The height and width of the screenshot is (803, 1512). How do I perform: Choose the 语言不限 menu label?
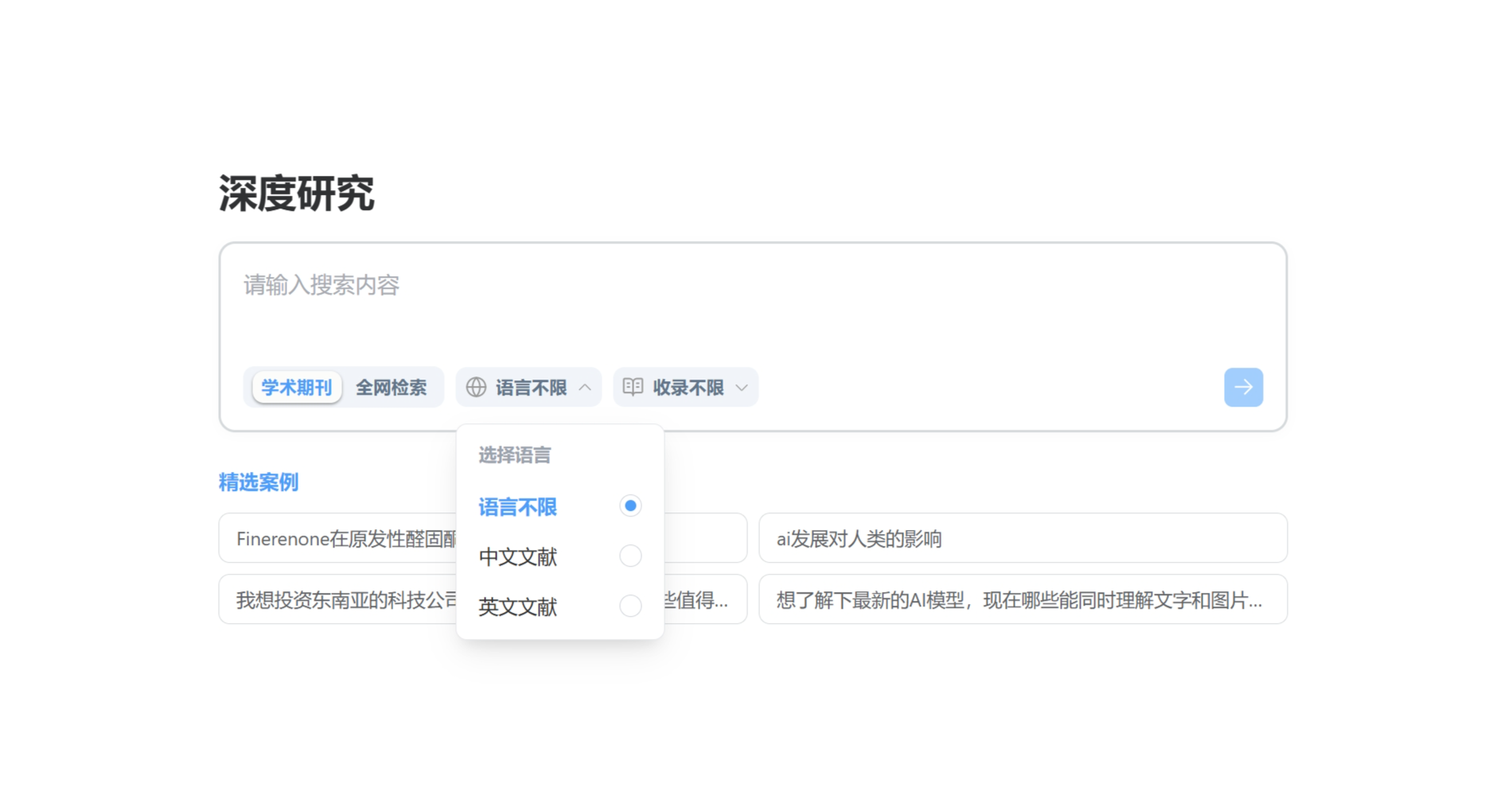coord(517,507)
